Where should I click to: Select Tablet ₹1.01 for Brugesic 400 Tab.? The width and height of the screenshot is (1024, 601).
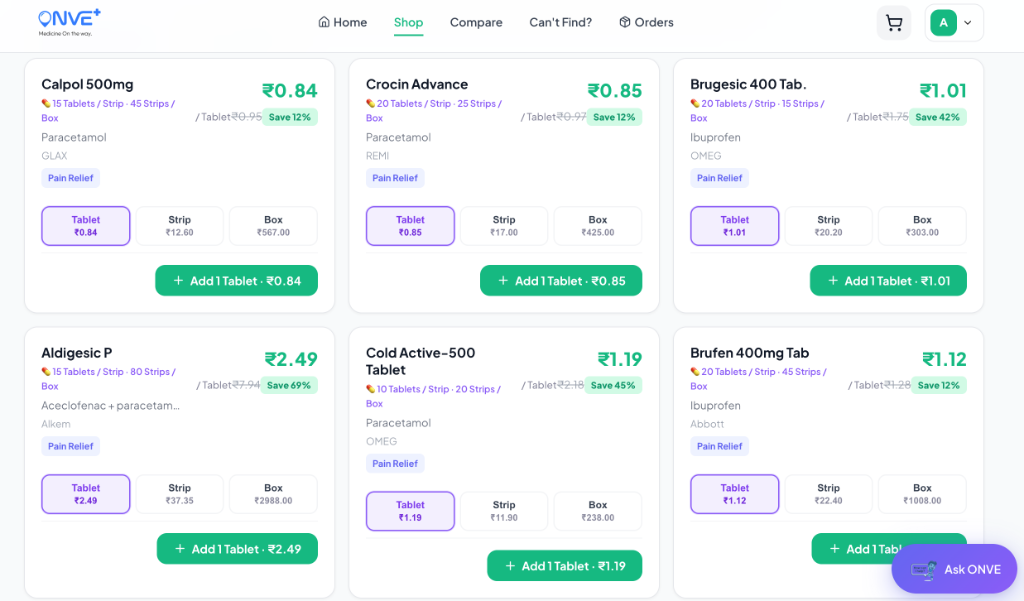pos(735,226)
